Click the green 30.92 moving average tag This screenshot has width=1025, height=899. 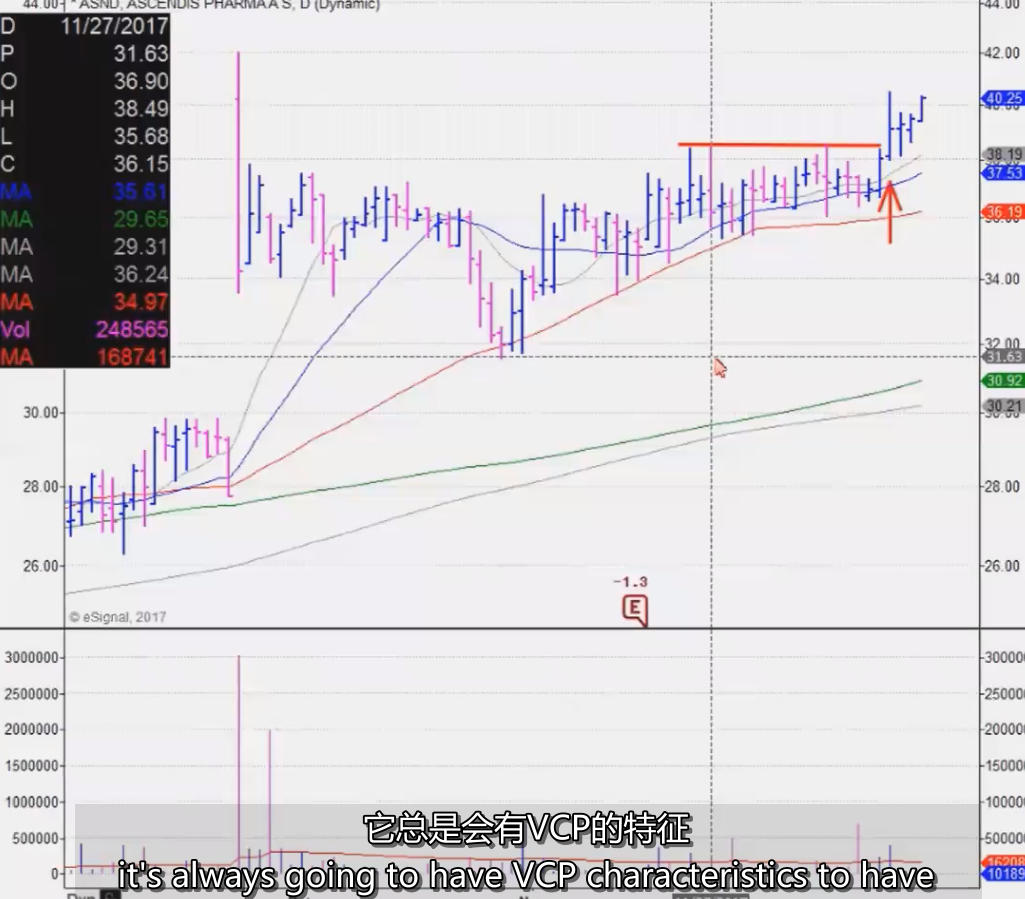tap(1003, 381)
